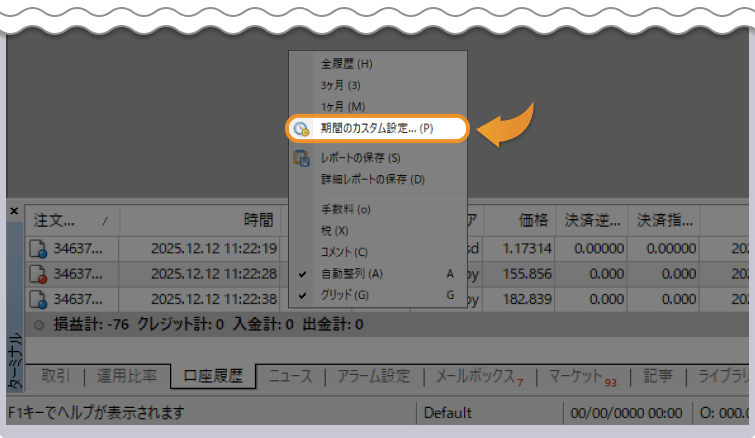Click price value 1.17314
Image resolution: width=755 pixels, height=438 pixels.
[527, 248]
